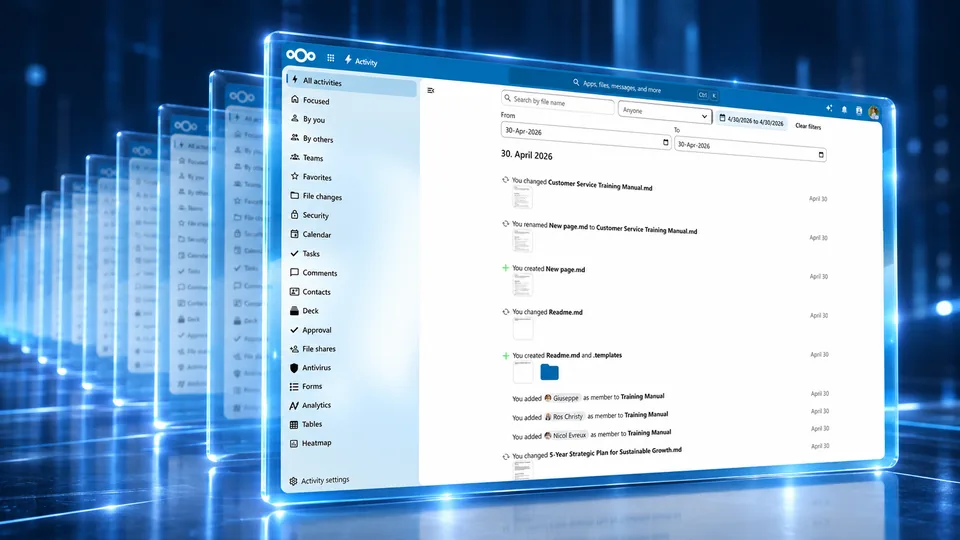Click thumbnail under 'You created New page.md'

click(x=522, y=285)
